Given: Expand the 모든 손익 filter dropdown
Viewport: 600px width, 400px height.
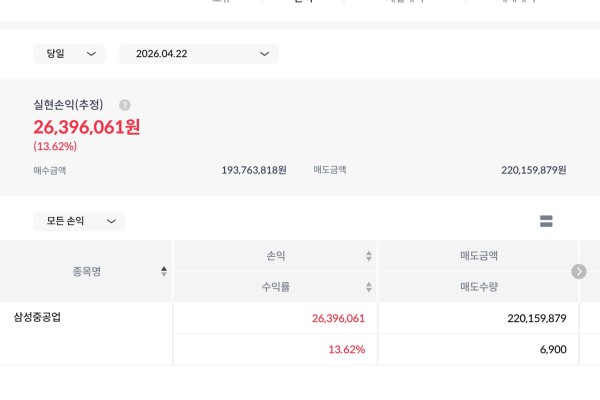Looking at the screenshot, I should click(x=80, y=221).
